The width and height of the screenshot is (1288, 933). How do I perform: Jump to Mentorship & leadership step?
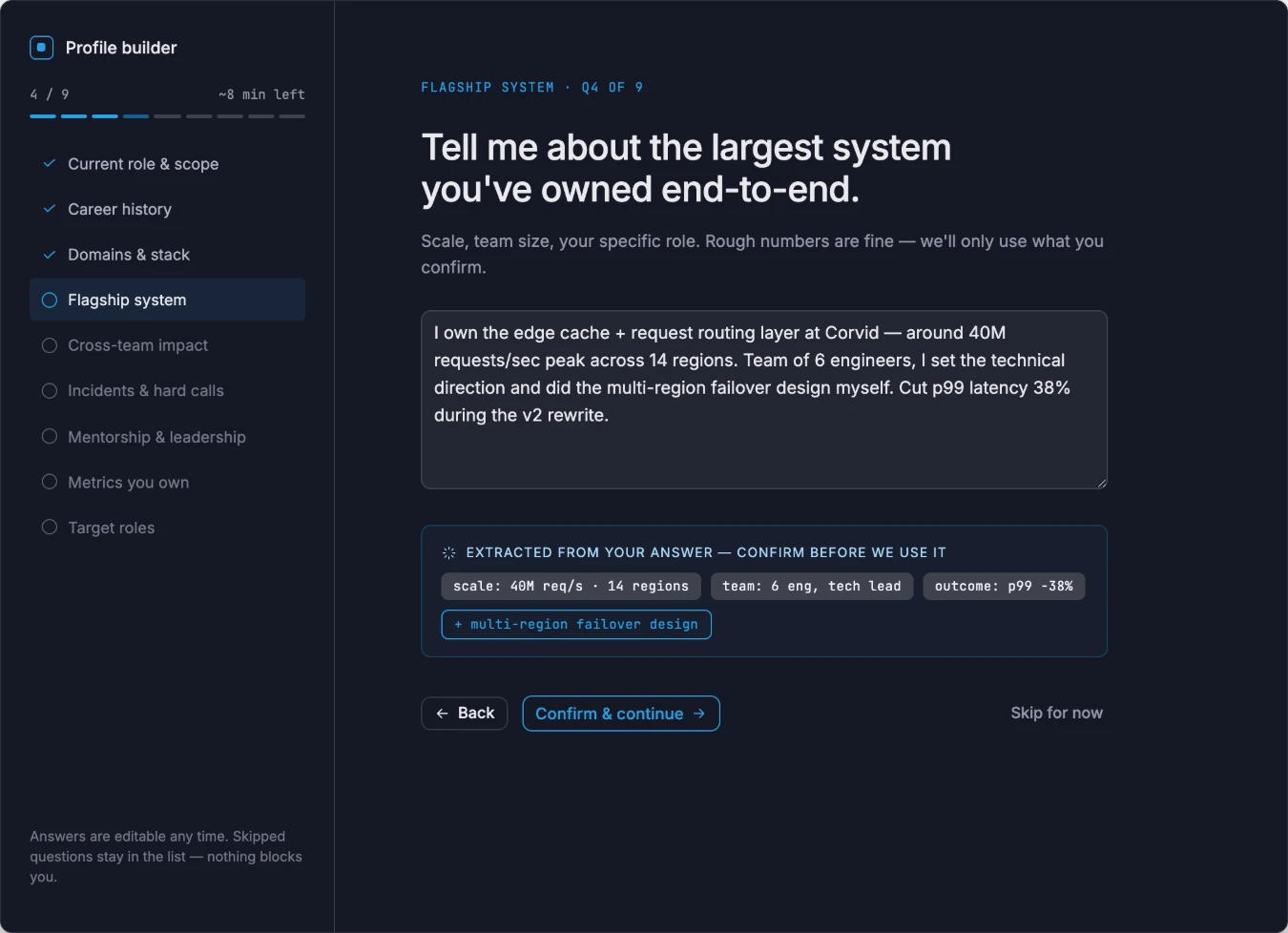(167, 437)
